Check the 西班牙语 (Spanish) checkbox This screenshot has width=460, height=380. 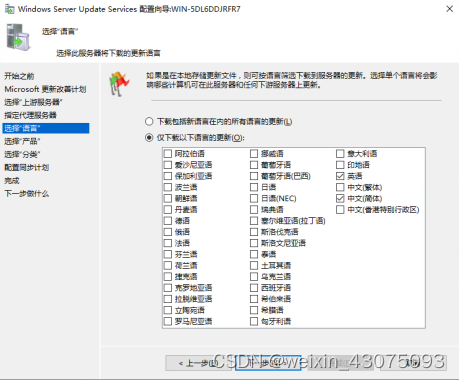[254, 288]
